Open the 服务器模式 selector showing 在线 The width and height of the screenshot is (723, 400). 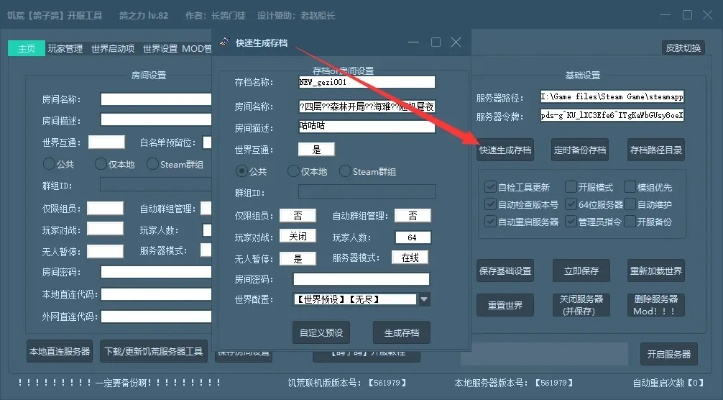(407, 258)
